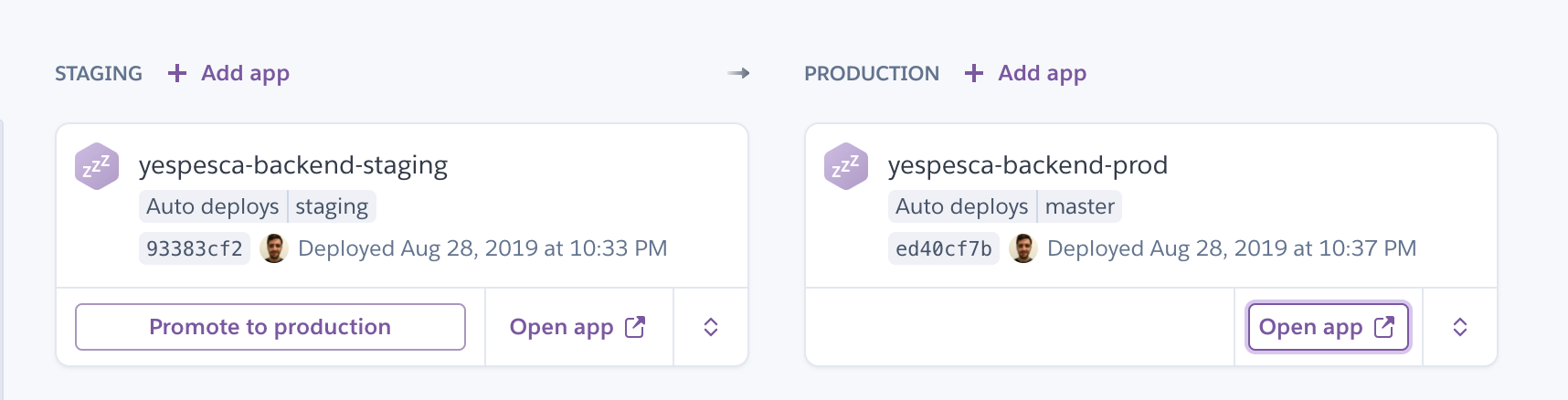The height and width of the screenshot is (400, 1568).
Task: Click the Auto deploys staging branch badge
Action: (x=258, y=206)
